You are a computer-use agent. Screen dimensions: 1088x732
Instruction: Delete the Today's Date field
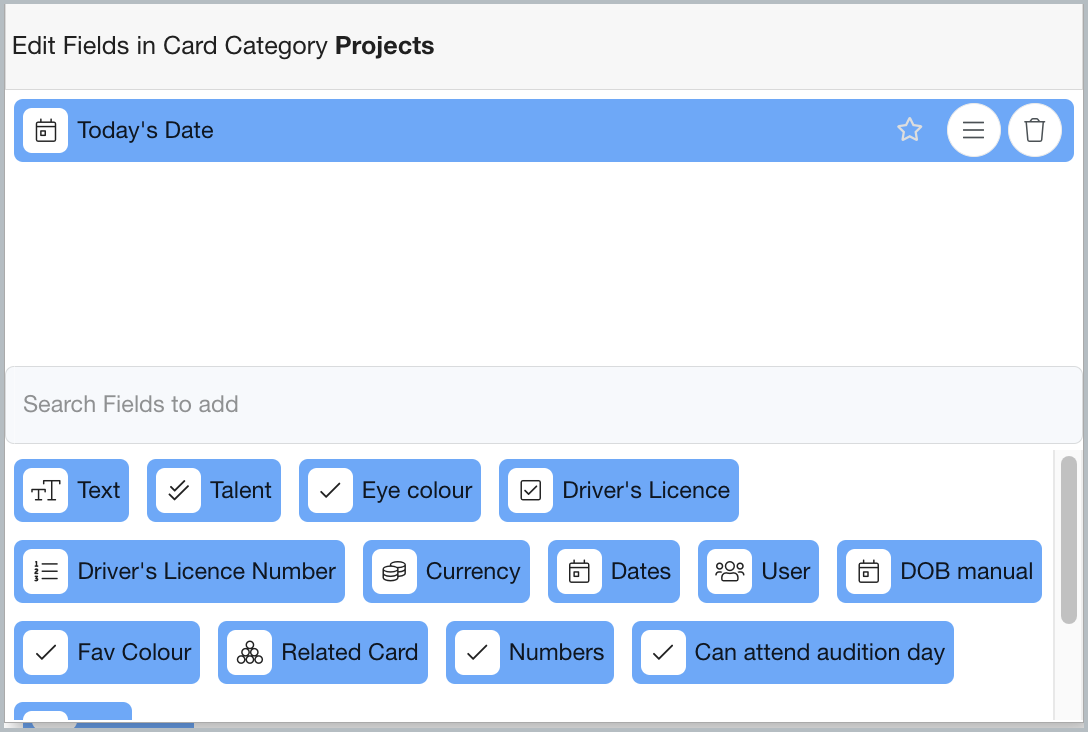tap(1035, 130)
